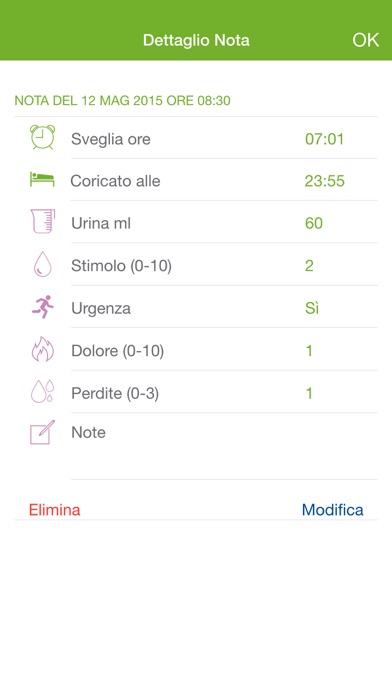Viewport: 392px width, 696px height.
Task: Tap the pencil notepad Note icon
Action: pyautogui.click(x=43, y=432)
